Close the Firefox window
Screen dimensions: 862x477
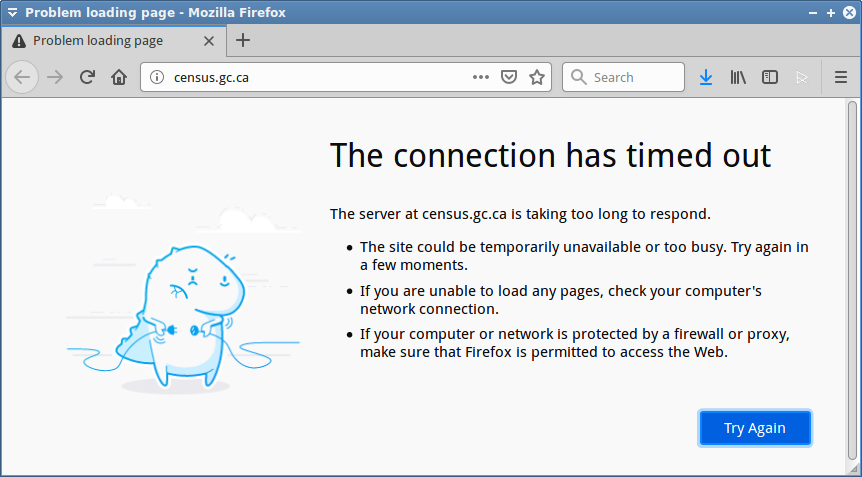[x=849, y=12]
